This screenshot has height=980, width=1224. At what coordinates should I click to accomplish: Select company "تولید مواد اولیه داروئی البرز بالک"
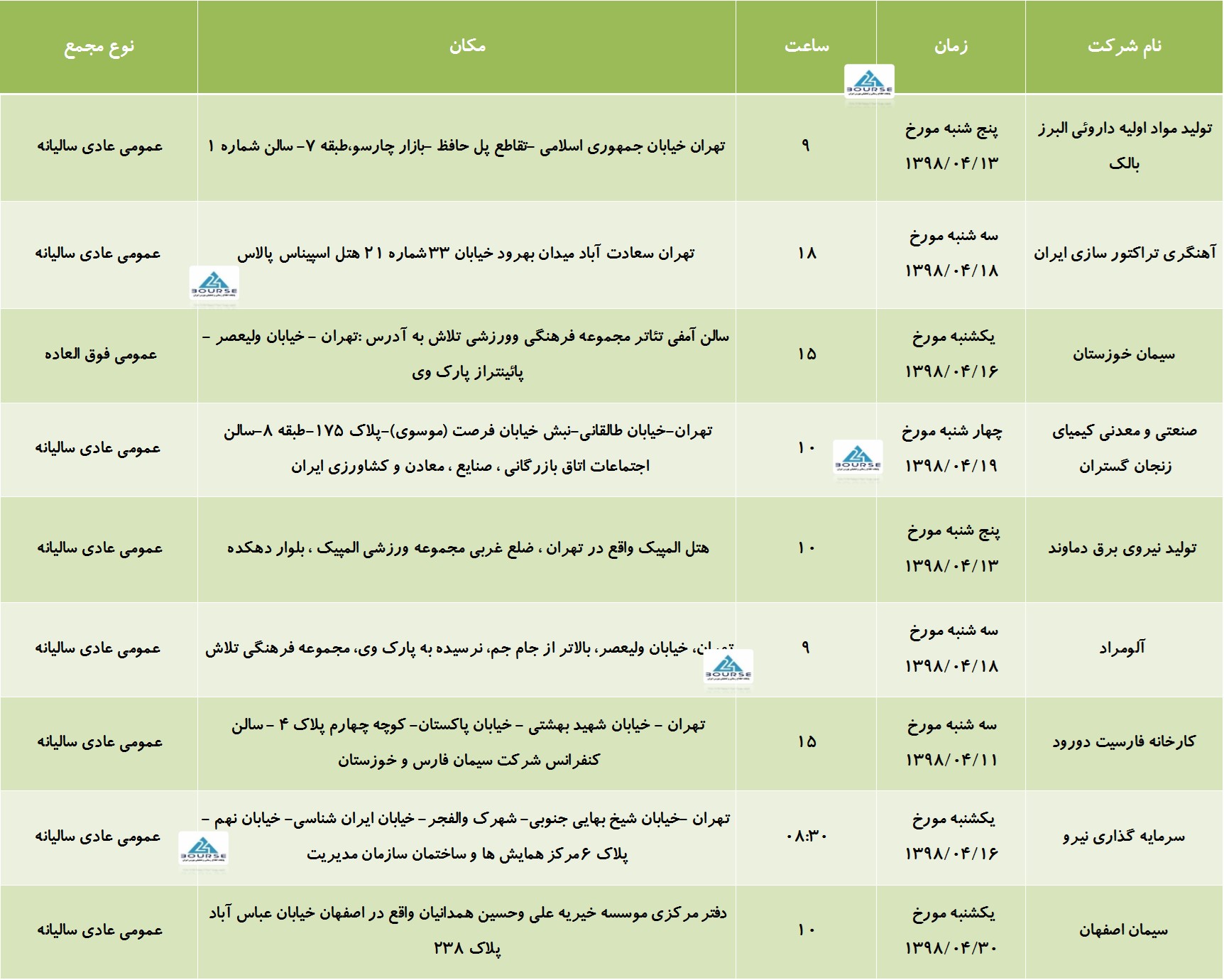click(1125, 146)
